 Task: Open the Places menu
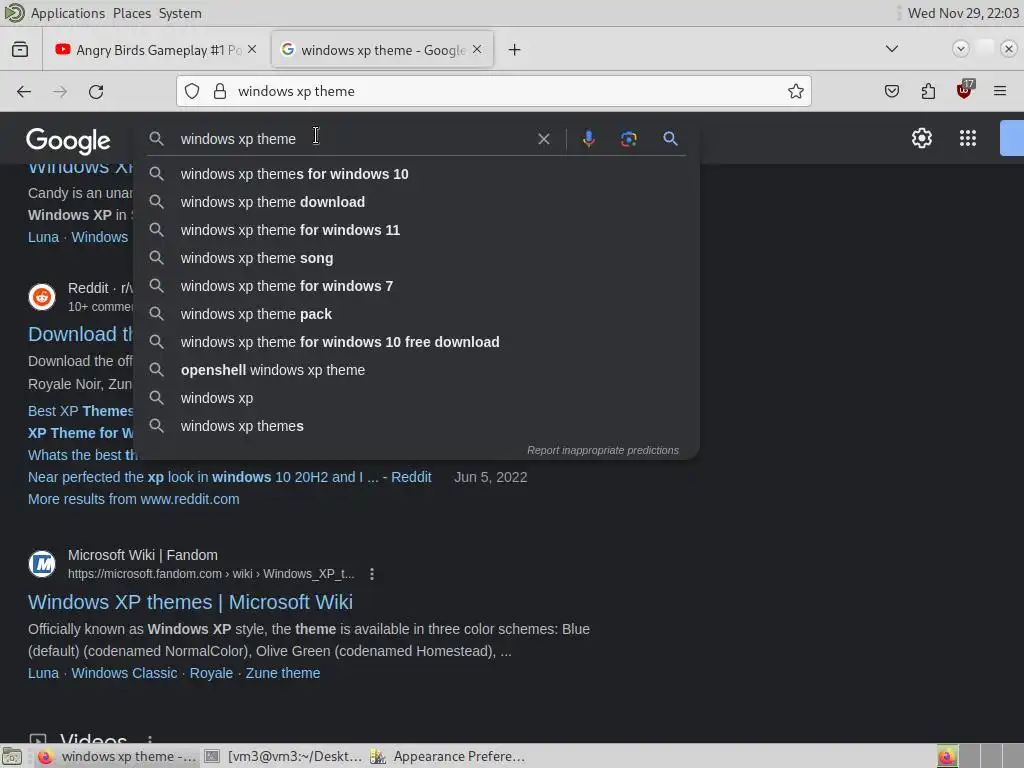click(x=132, y=13)
